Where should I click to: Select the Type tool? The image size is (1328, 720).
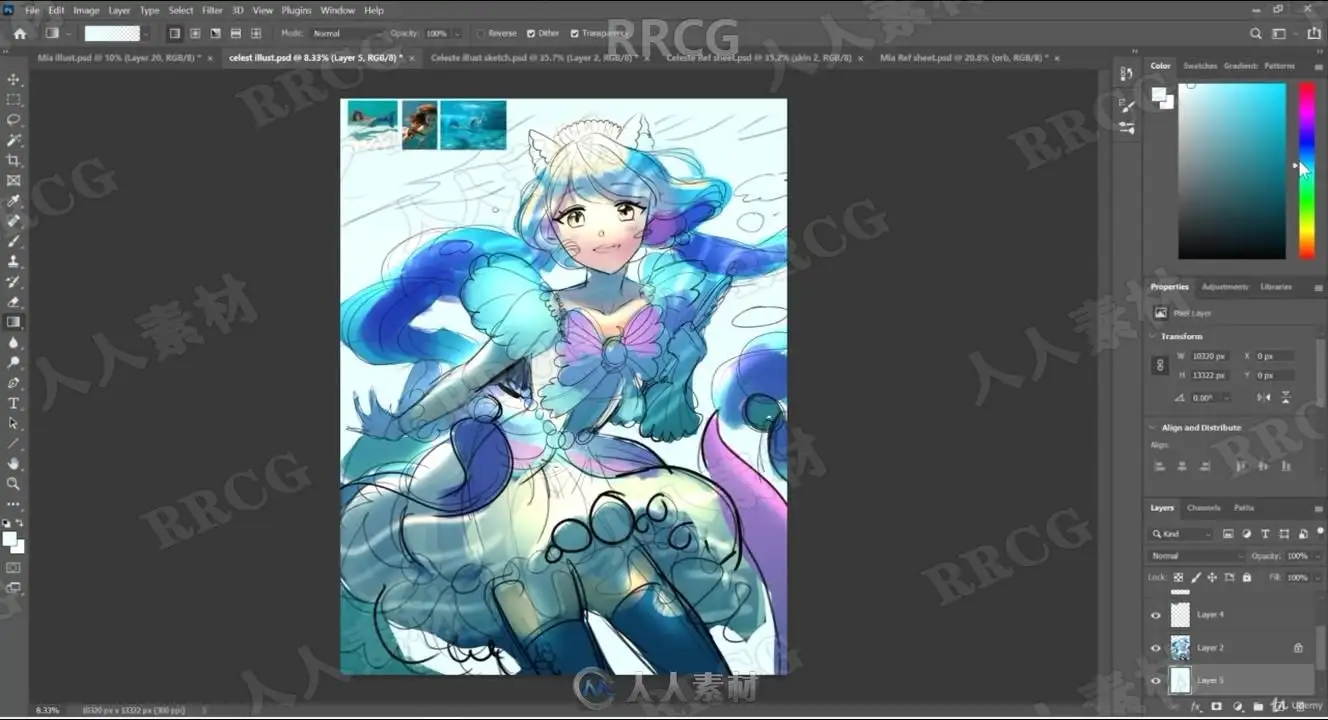tap(13, 403)
